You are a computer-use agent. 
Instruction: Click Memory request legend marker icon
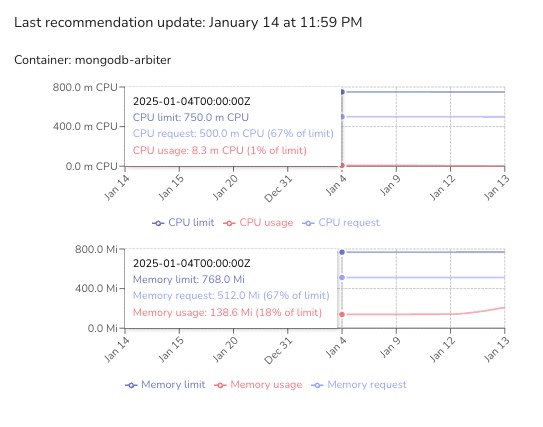click(x=317, y=385)
